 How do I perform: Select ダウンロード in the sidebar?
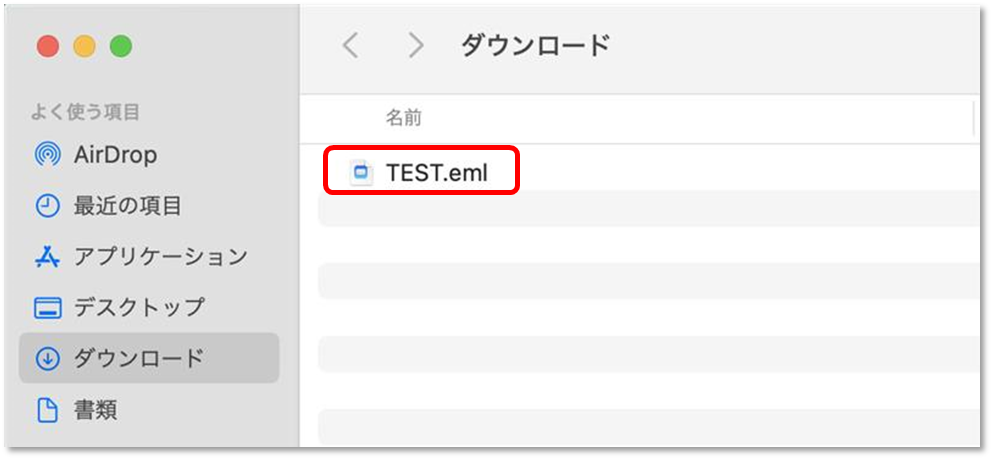tap(139, 359)
